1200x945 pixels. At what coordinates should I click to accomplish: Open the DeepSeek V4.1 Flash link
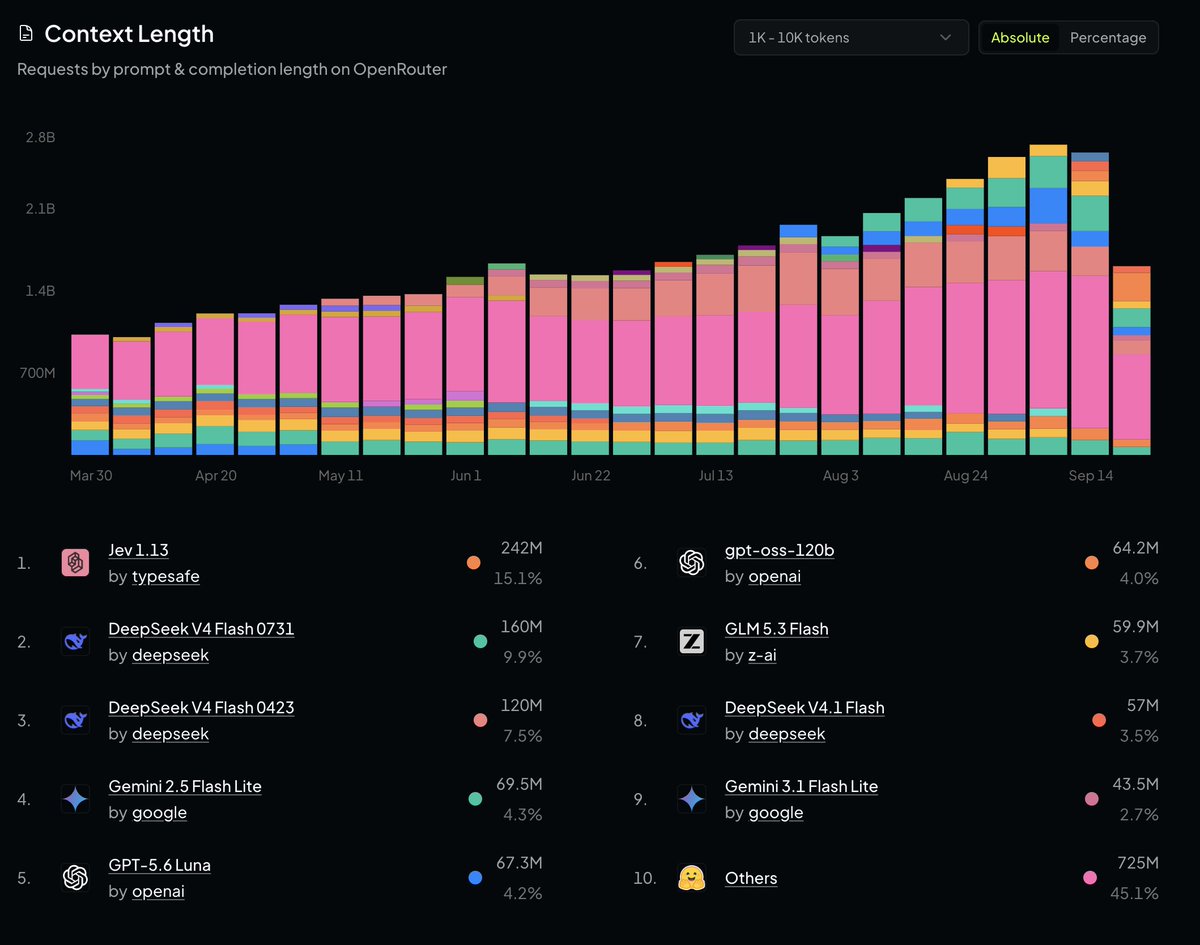[804, 708]
